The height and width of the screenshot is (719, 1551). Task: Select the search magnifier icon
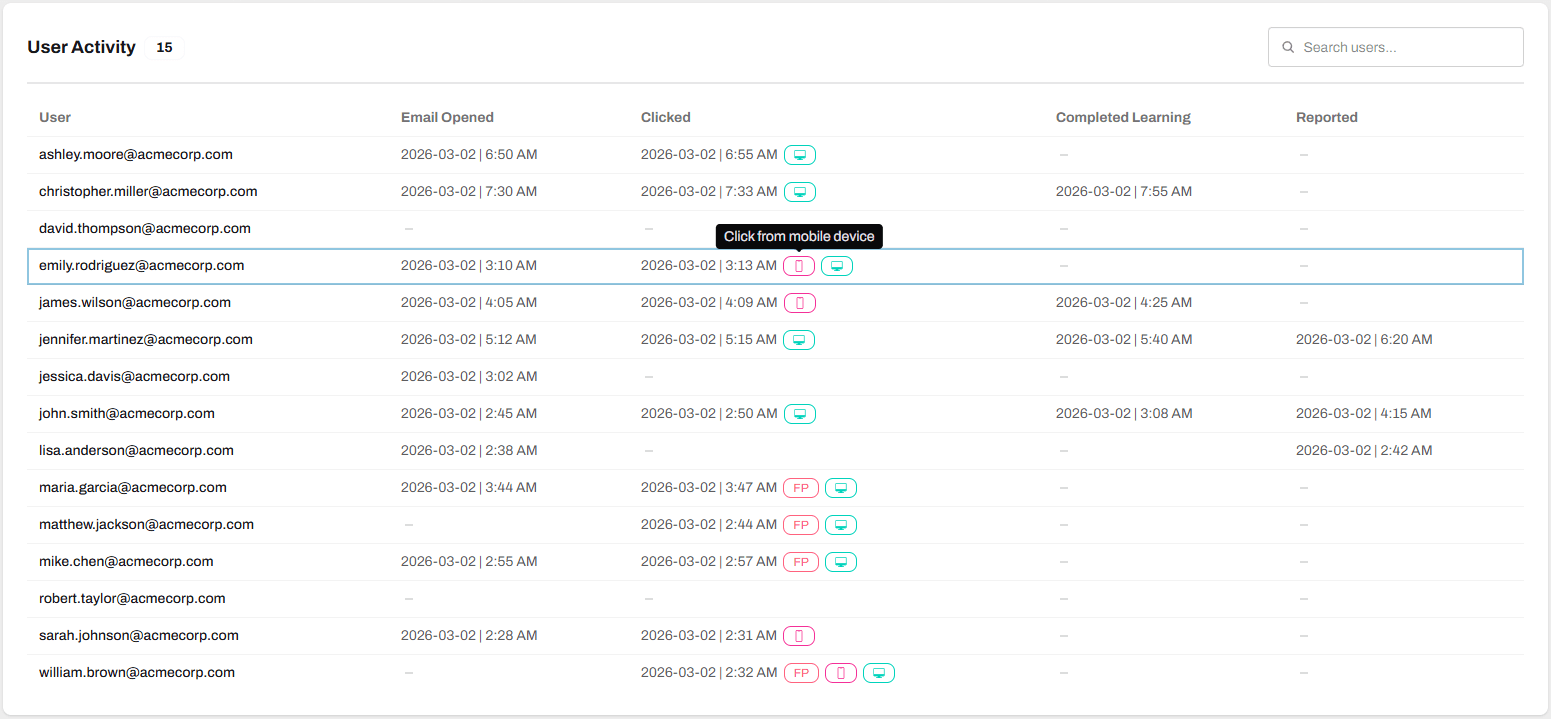pyautogui.click(x=1288, y=46)
